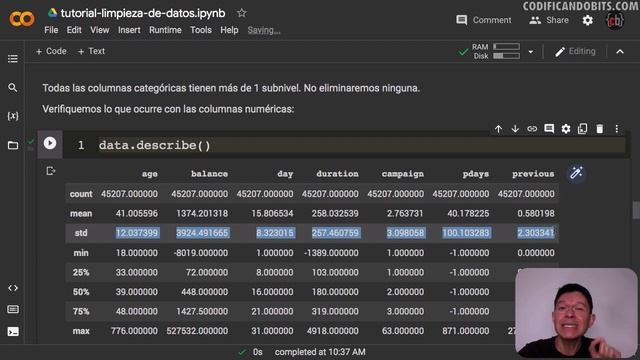Viewport: 640px width, 360px height.
Task: Open the Colab home logo
Action: point(22,19)
